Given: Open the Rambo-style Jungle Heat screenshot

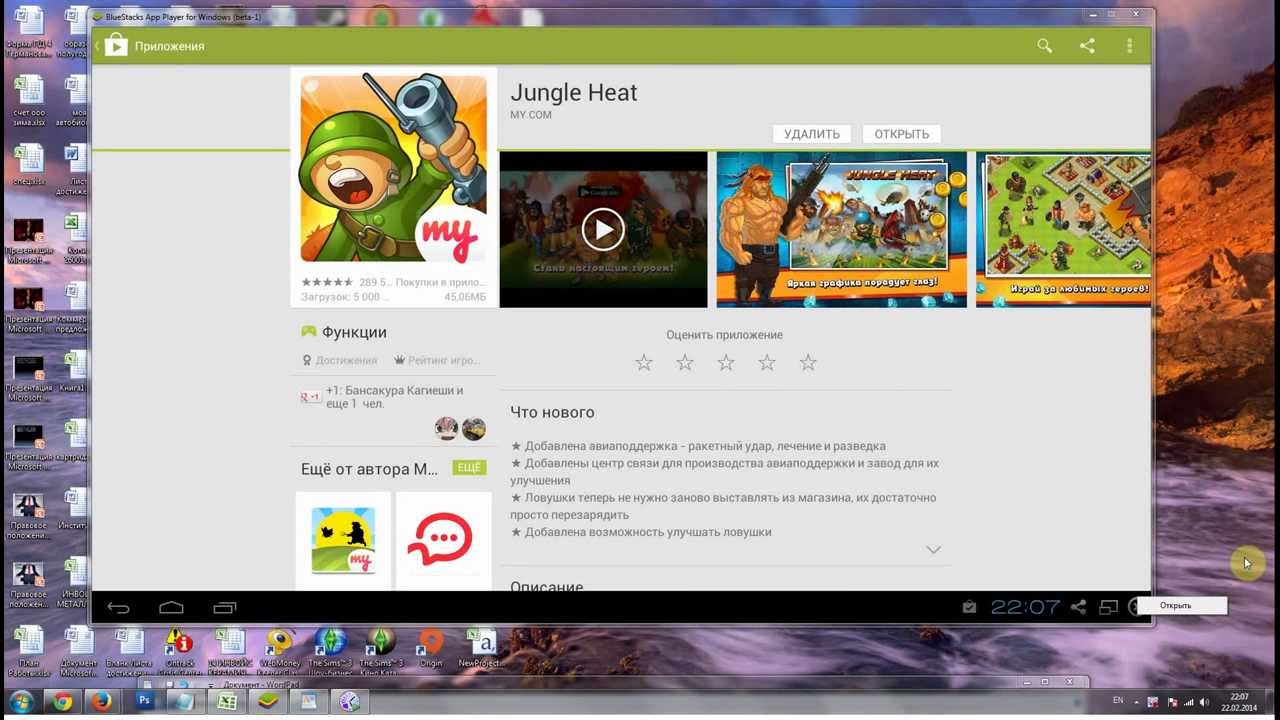Looking at the screenshot, I should click(841, 230).
